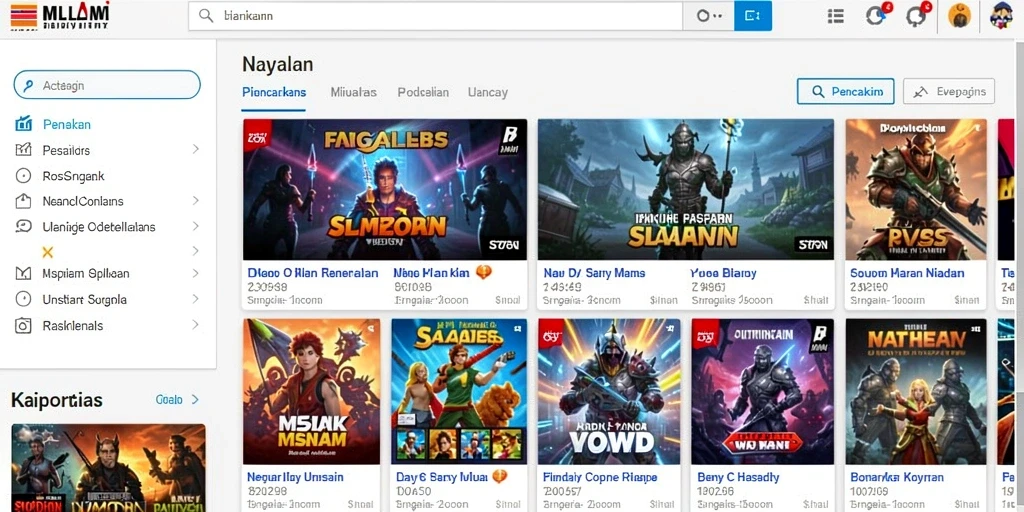
Task: Open the 'Yoea Blaroy' title
Action: click(723, 273)
